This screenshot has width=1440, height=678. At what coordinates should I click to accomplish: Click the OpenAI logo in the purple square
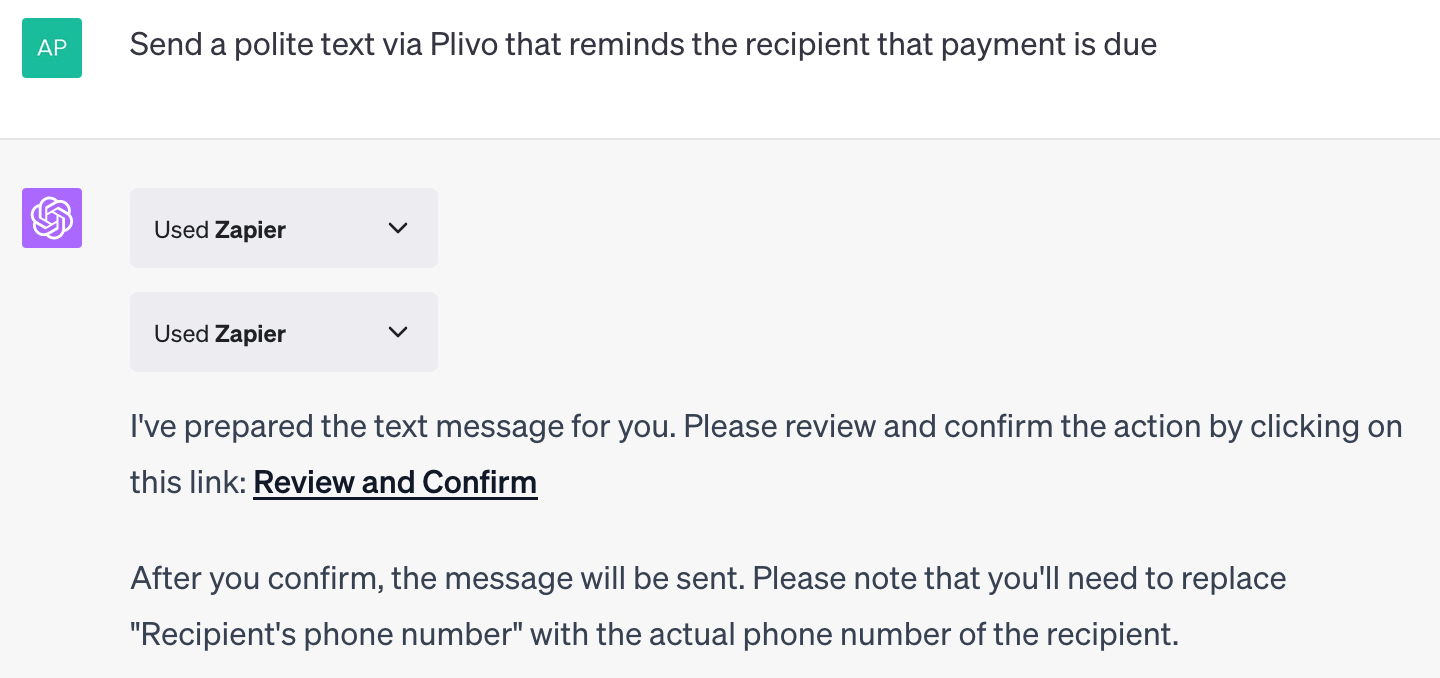(x=51, y=217)
